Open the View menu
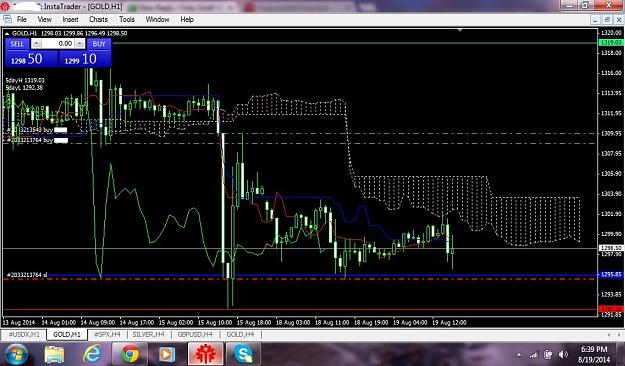This screenshot has height=366, width=625. coord(44,19)
